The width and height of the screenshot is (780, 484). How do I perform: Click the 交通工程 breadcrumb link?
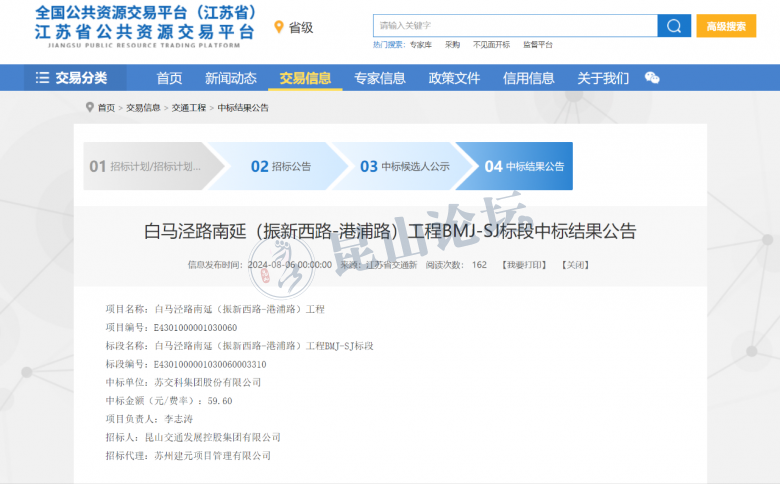pos(188,108)
